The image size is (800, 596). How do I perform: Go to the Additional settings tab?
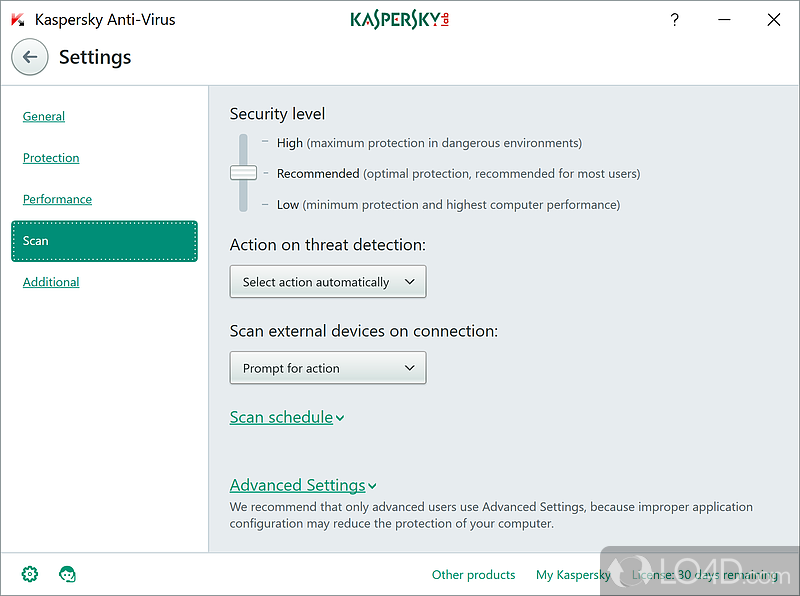coord(51,282)
